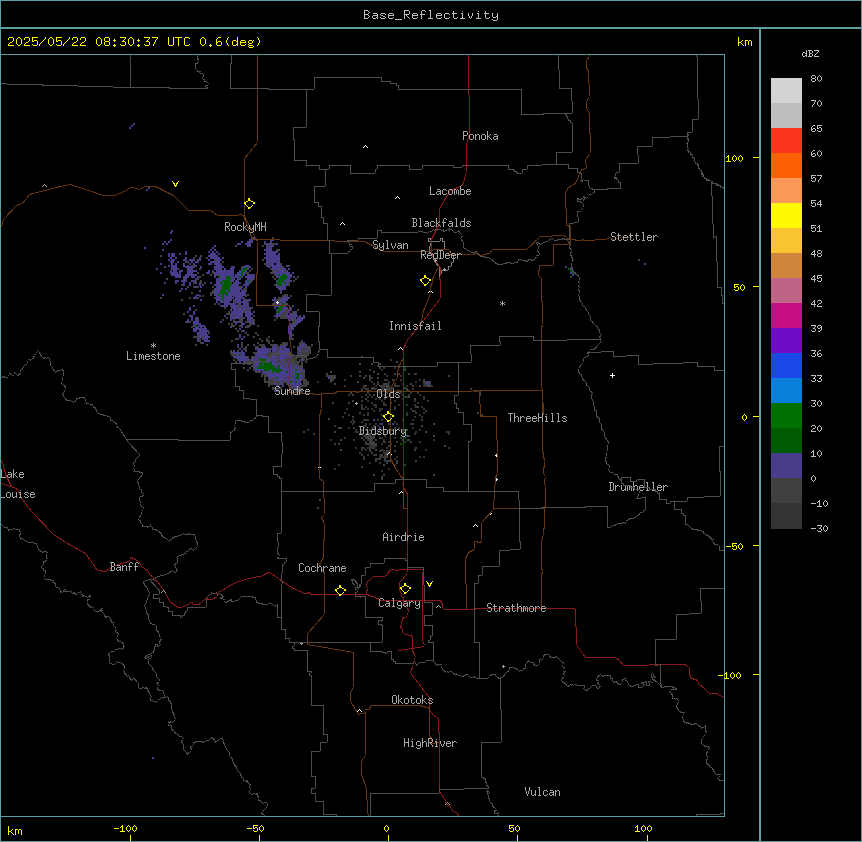This screenshot has height=842, width=862.
Task: Click the RockyMH label
Action: [x=245, y=227]
